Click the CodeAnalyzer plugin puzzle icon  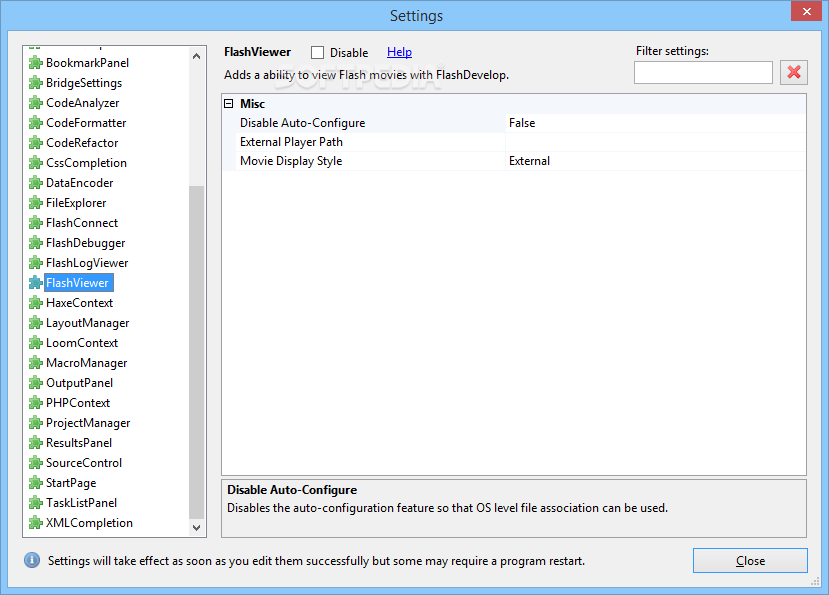[x=35, y=103]
